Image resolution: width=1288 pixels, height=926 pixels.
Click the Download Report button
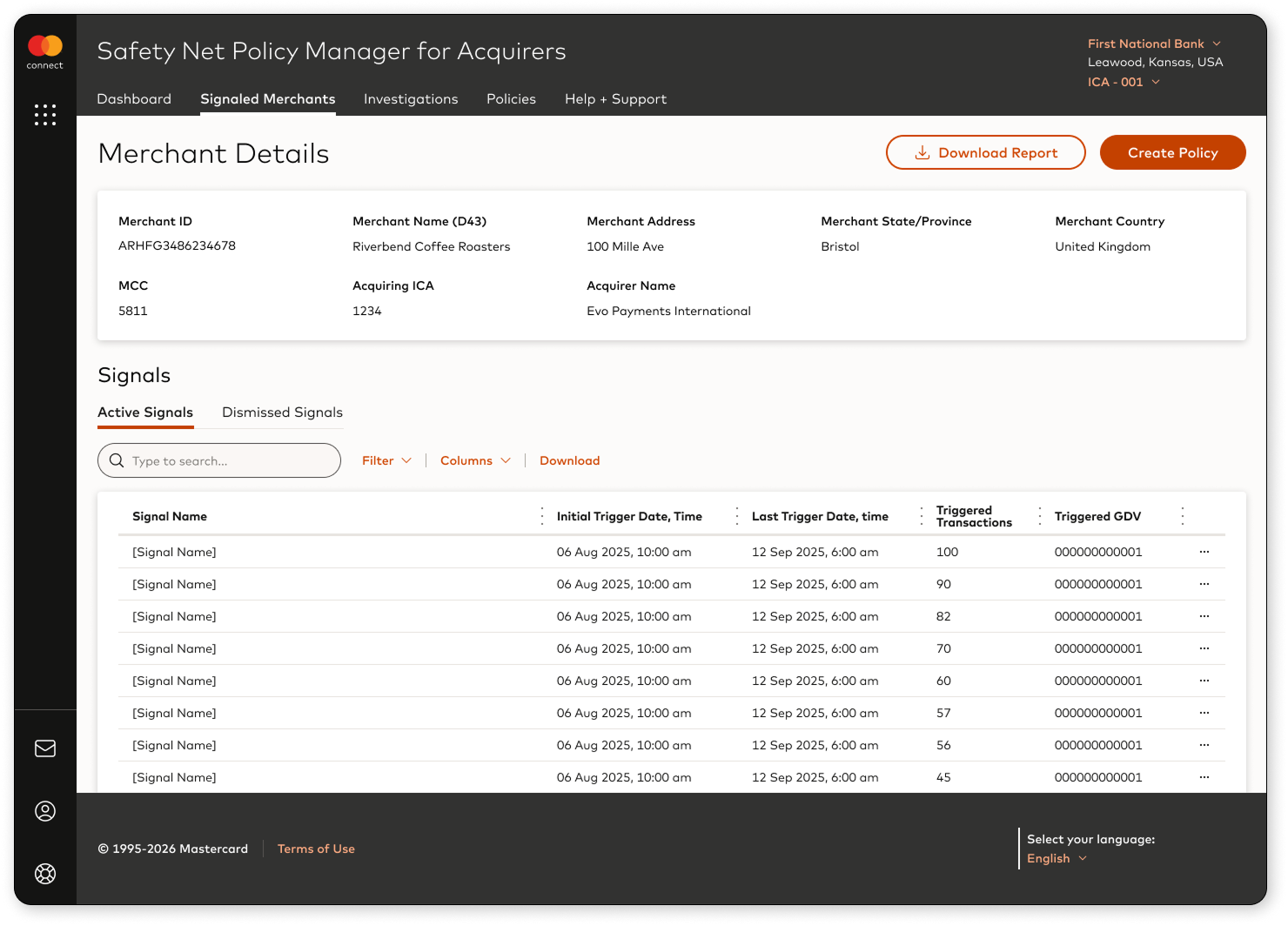coord(985,152)
